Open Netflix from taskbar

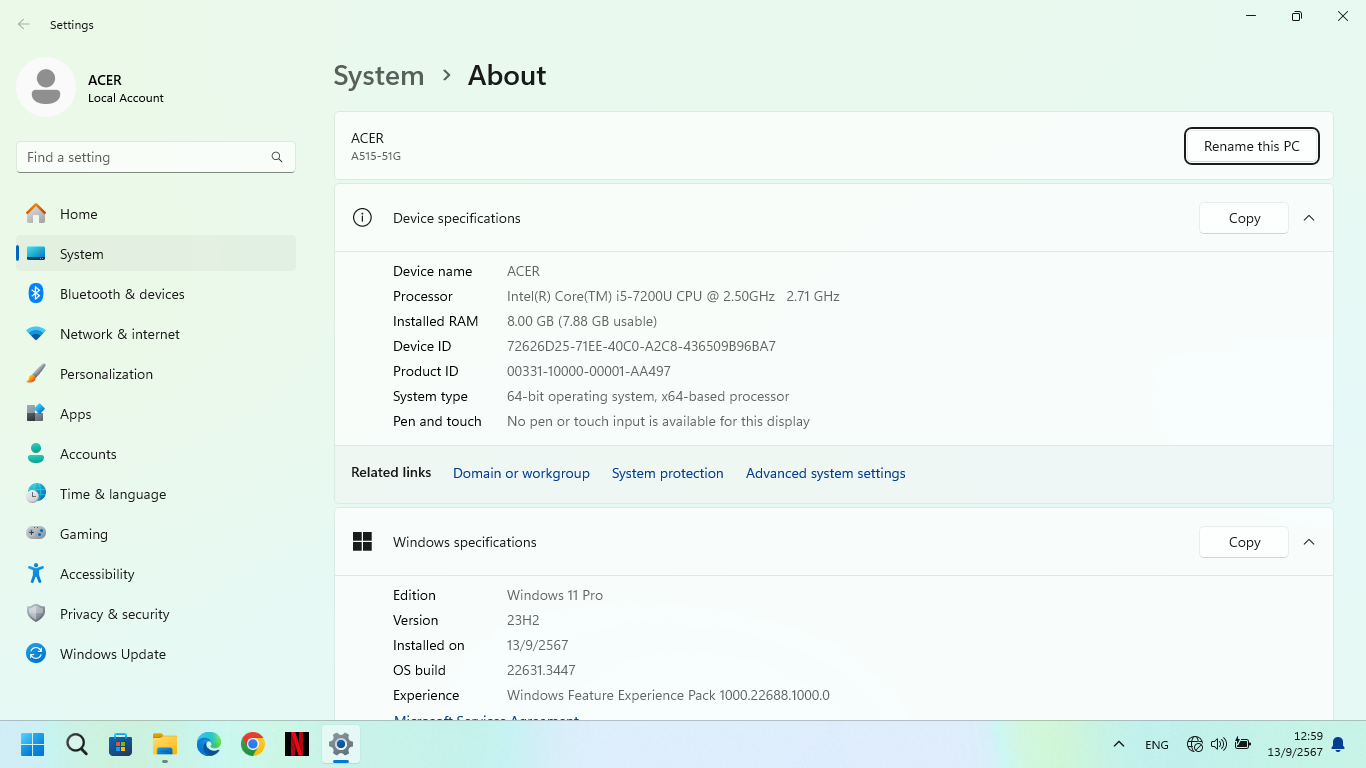tap(297, 744)
